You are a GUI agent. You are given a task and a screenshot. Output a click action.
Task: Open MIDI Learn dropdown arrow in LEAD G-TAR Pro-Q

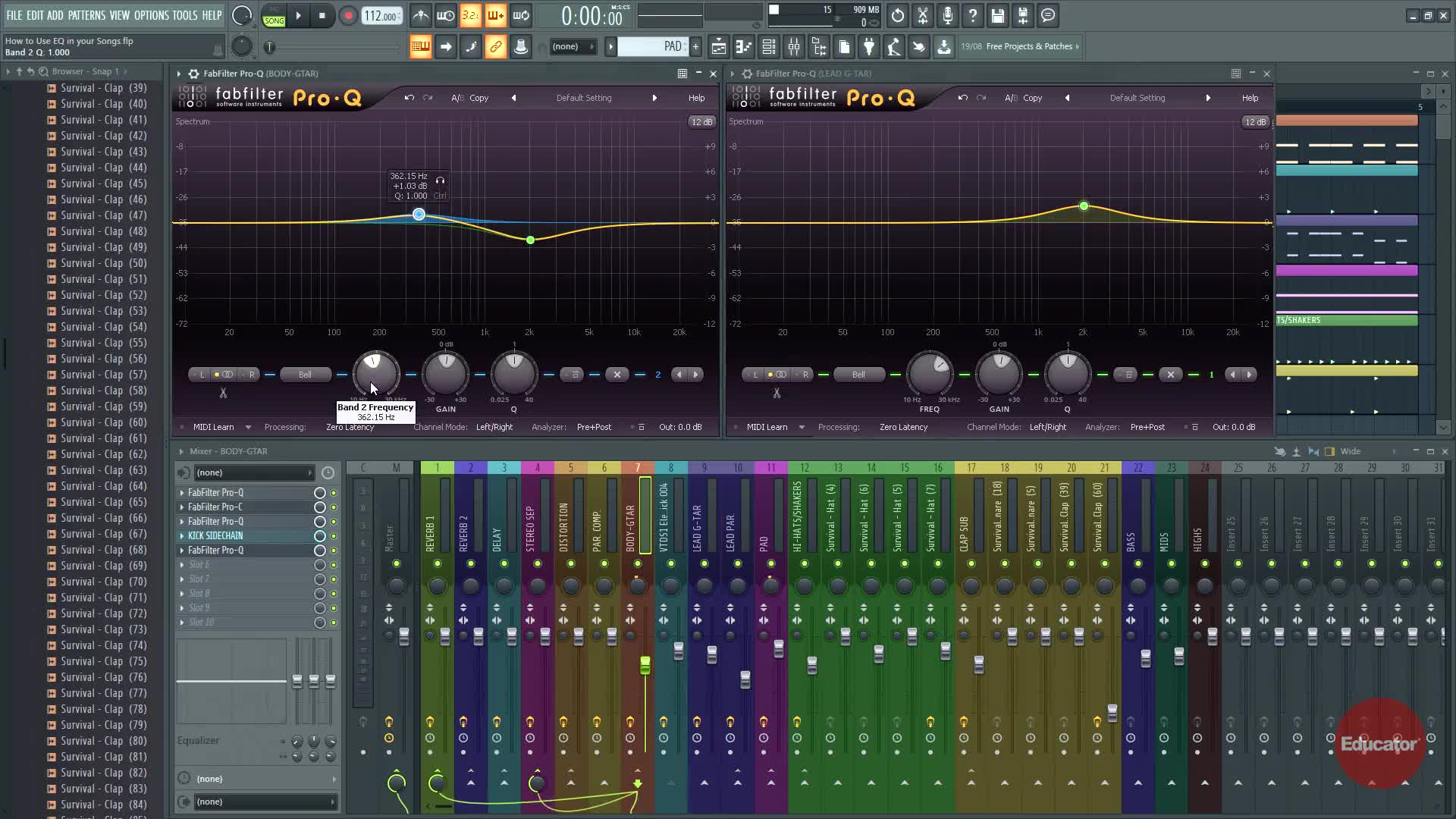pyautogui.click(x=802, y=428)
